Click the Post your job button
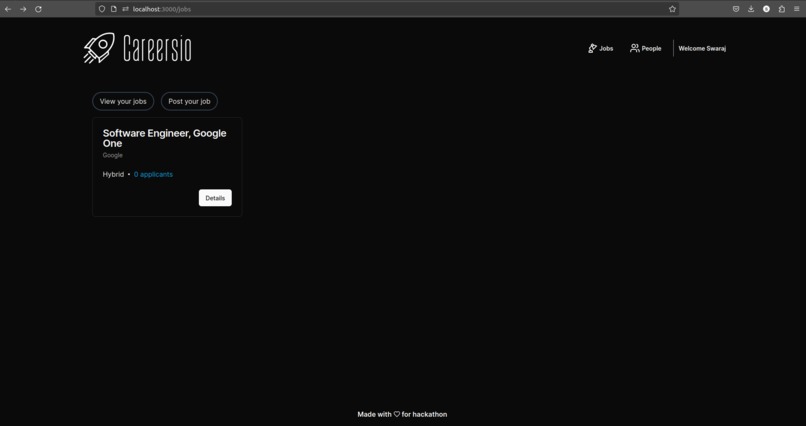This screenshot has width=806, height=426. coord(189,101)
